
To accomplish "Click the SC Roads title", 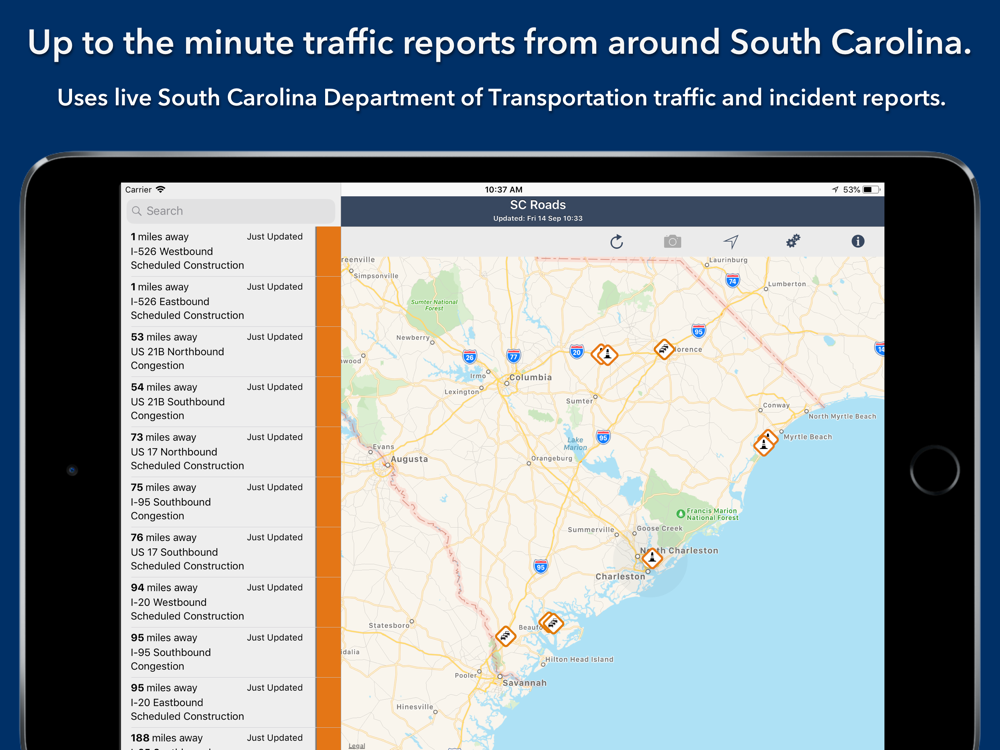I will 538,205.
